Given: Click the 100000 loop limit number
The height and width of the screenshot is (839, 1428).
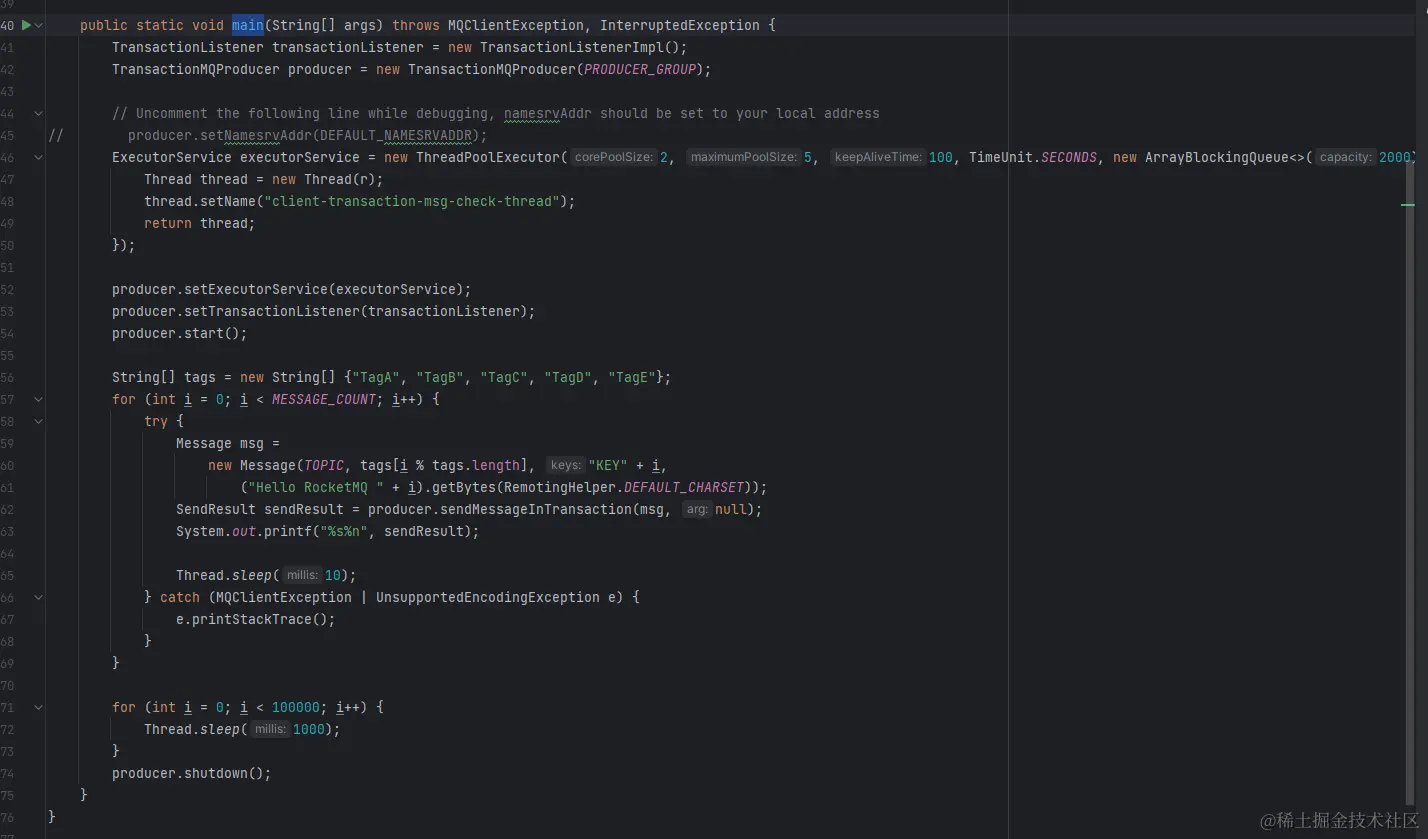Looking at the screenshot, I should pyautogui.click(x=296, y=707).
